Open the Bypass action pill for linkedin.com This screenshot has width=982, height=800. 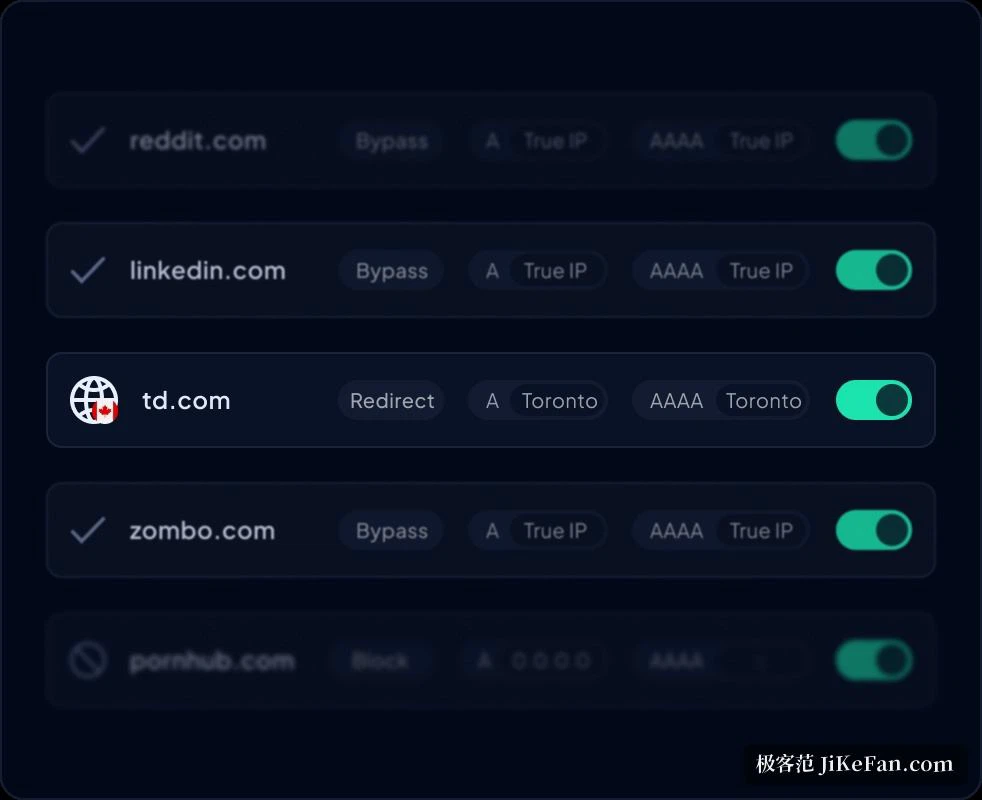click(392, 271)
